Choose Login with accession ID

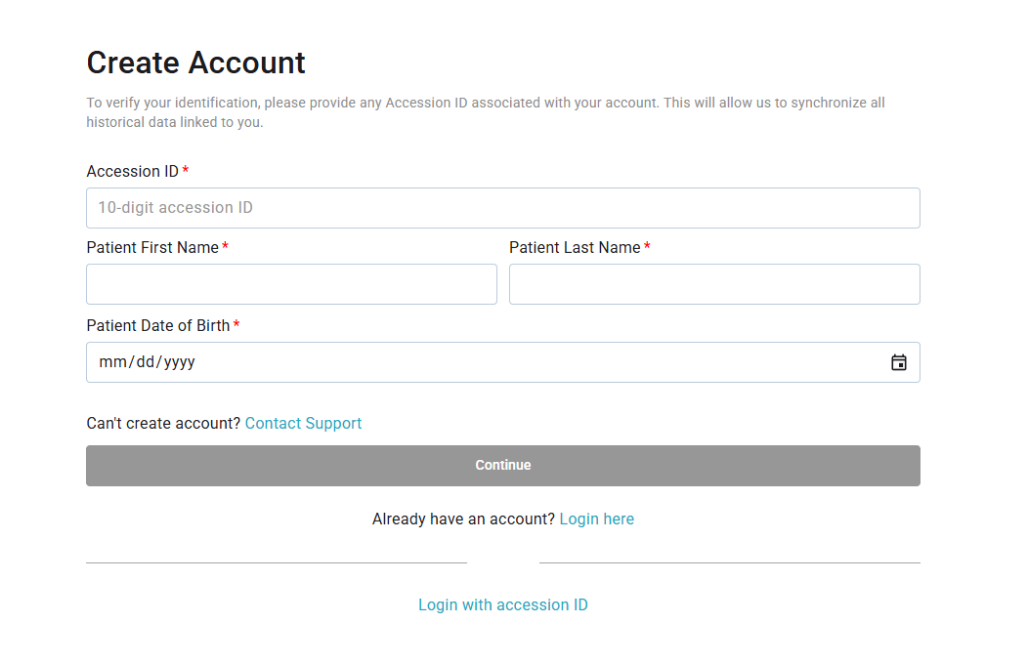502,605
